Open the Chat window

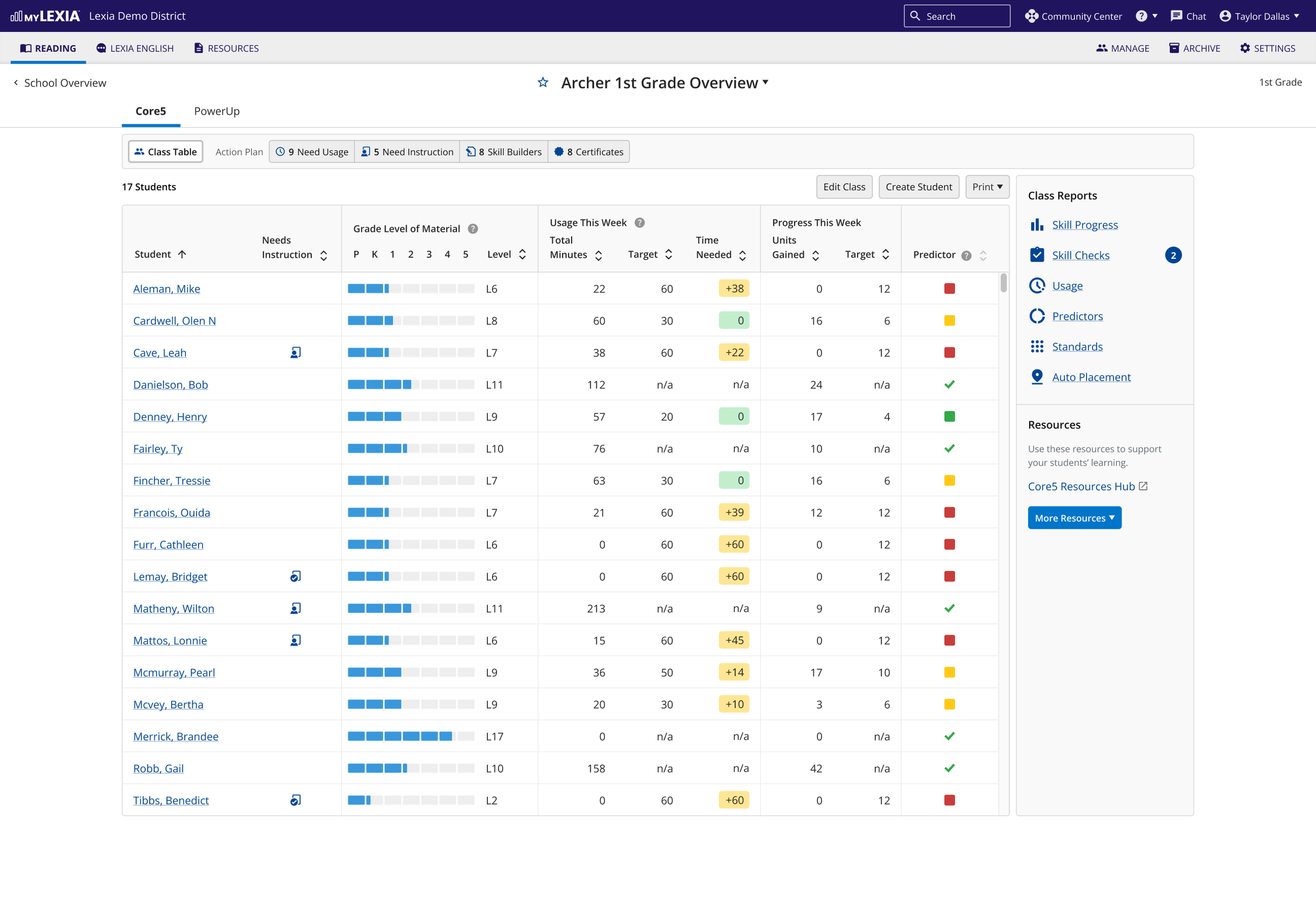click(1188, 16)
